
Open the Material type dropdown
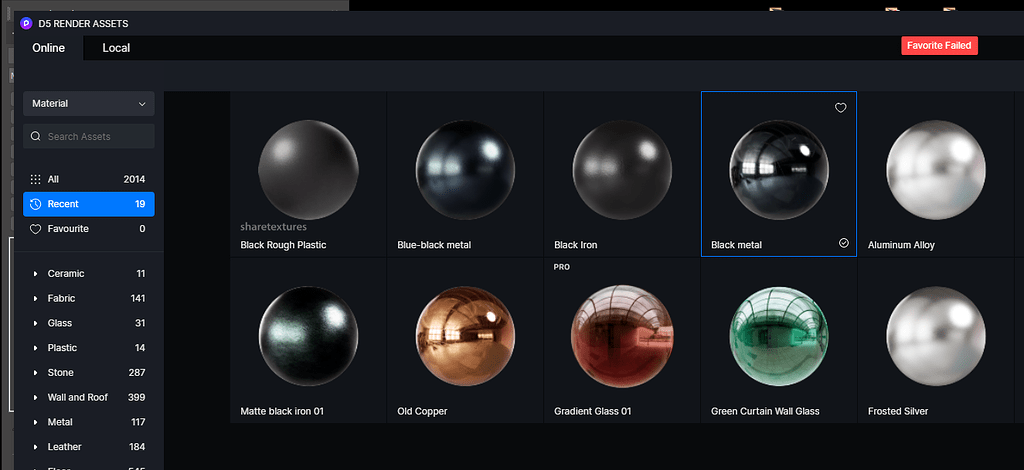tap(89, 104)
